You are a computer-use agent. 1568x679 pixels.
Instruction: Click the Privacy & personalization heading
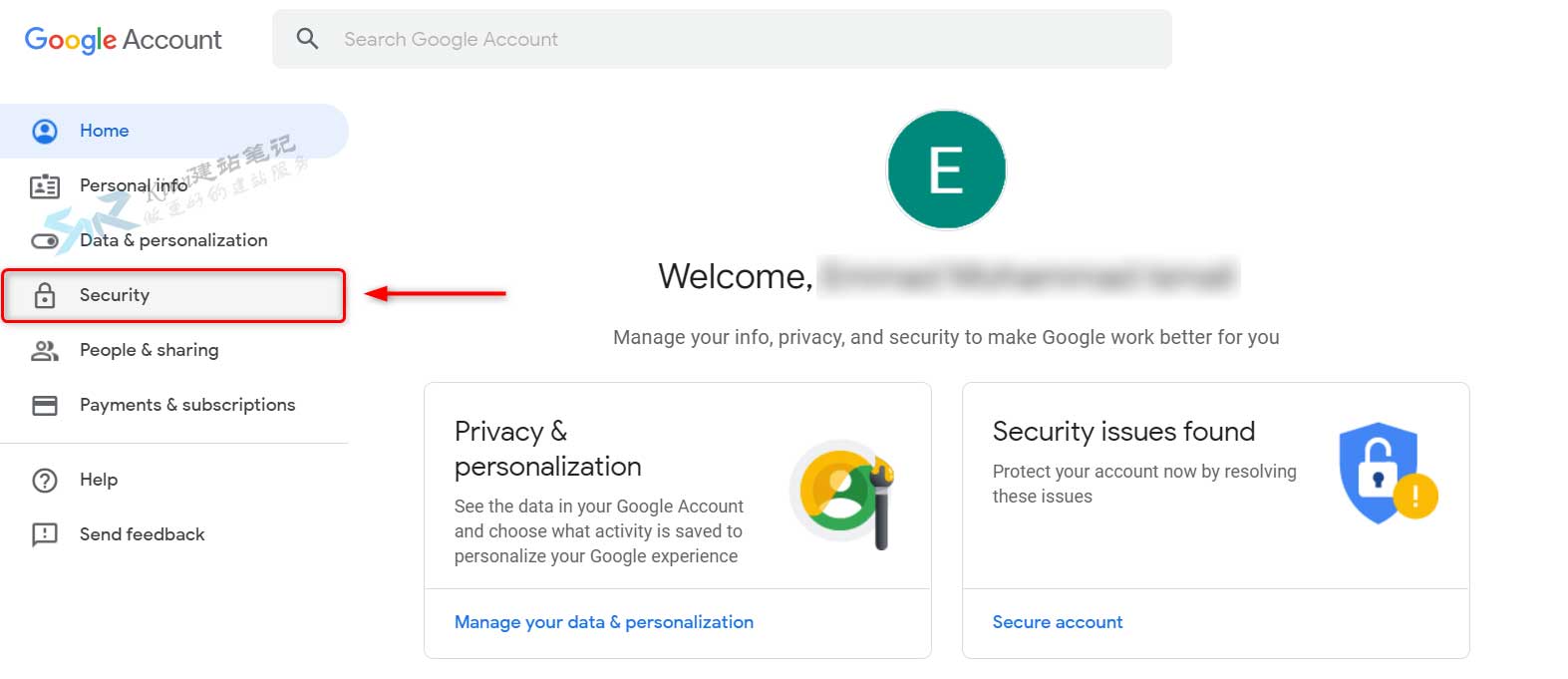pos(548,449)
